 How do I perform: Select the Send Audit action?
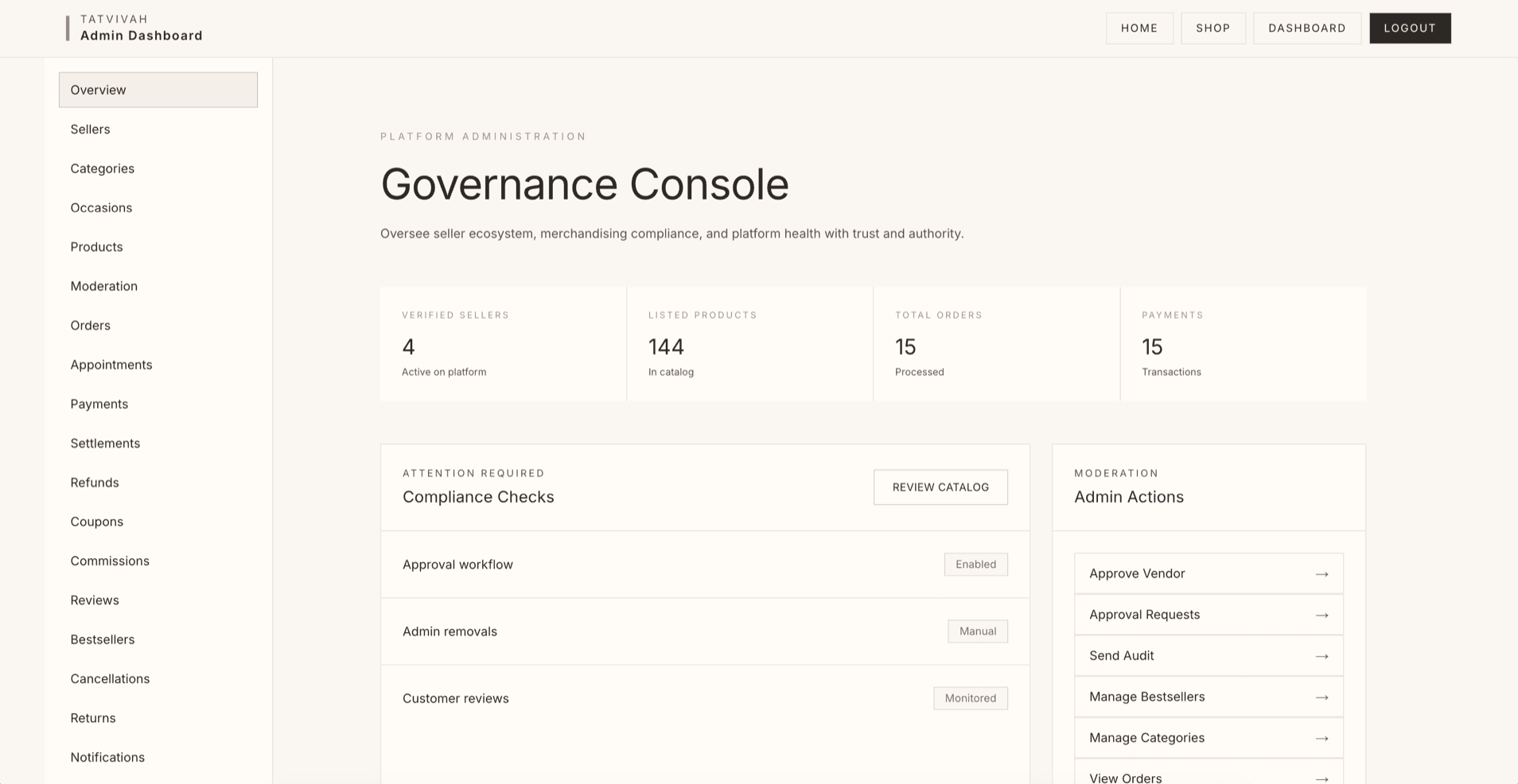[x=1209, y=656]
